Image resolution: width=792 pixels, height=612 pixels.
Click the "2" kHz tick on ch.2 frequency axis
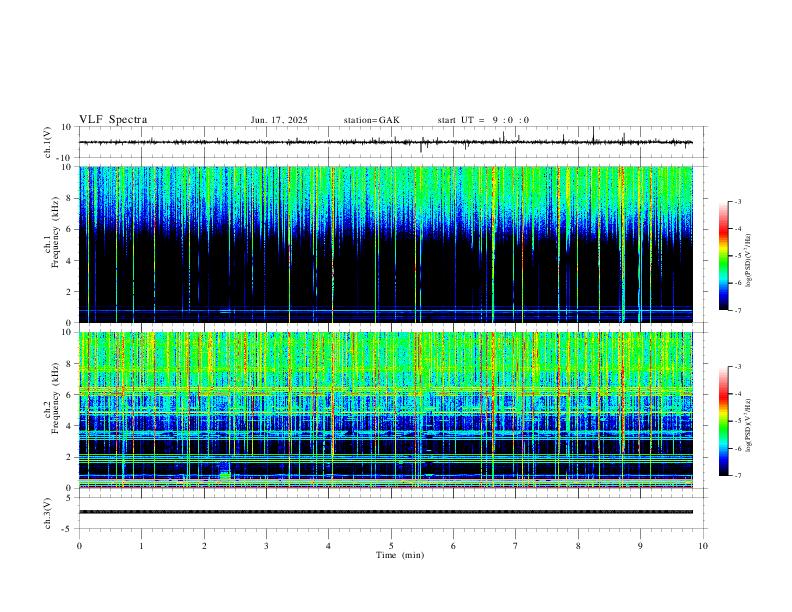(x=69, y=457)
